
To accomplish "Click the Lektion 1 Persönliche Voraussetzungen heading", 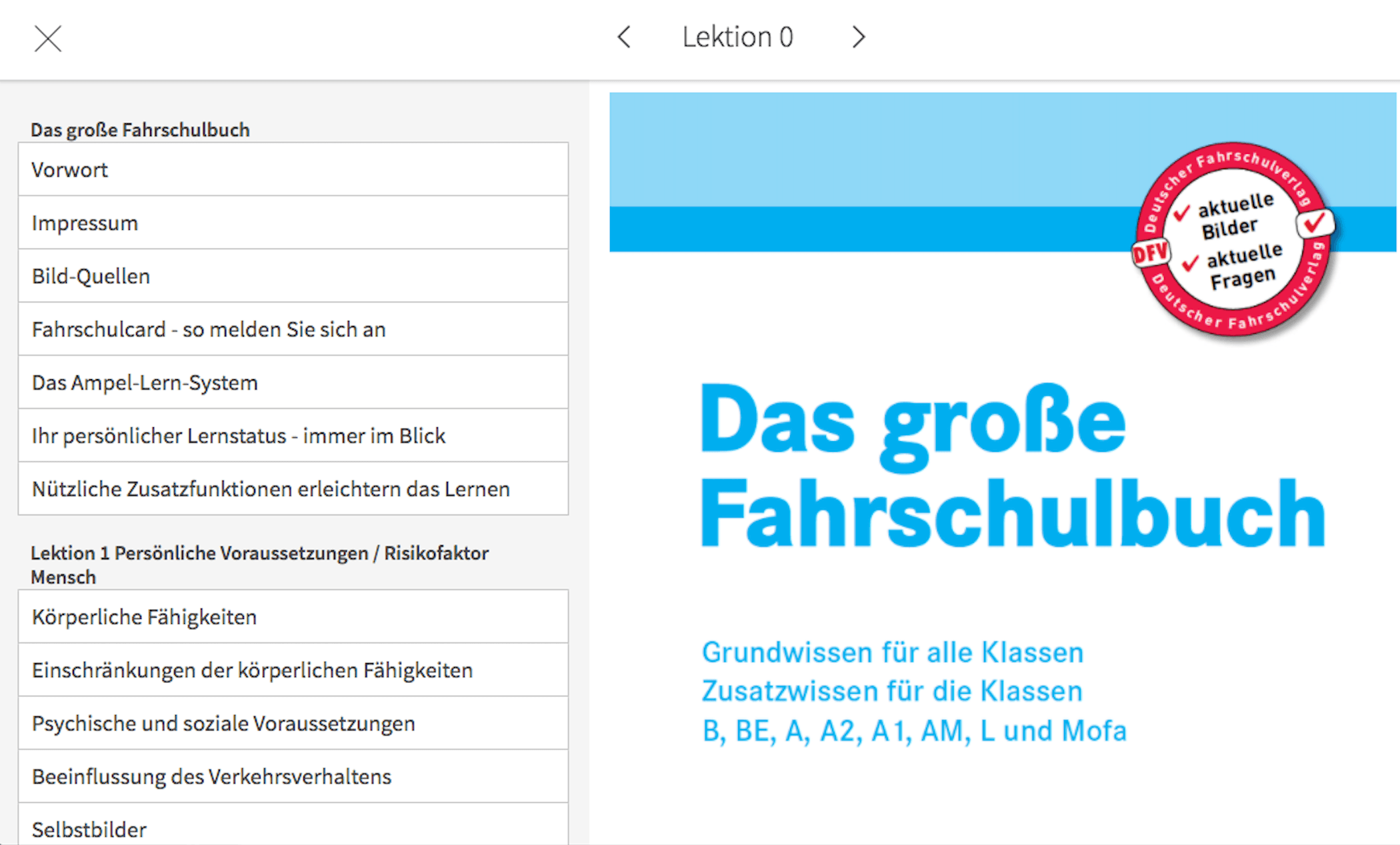I will [260, 564].
